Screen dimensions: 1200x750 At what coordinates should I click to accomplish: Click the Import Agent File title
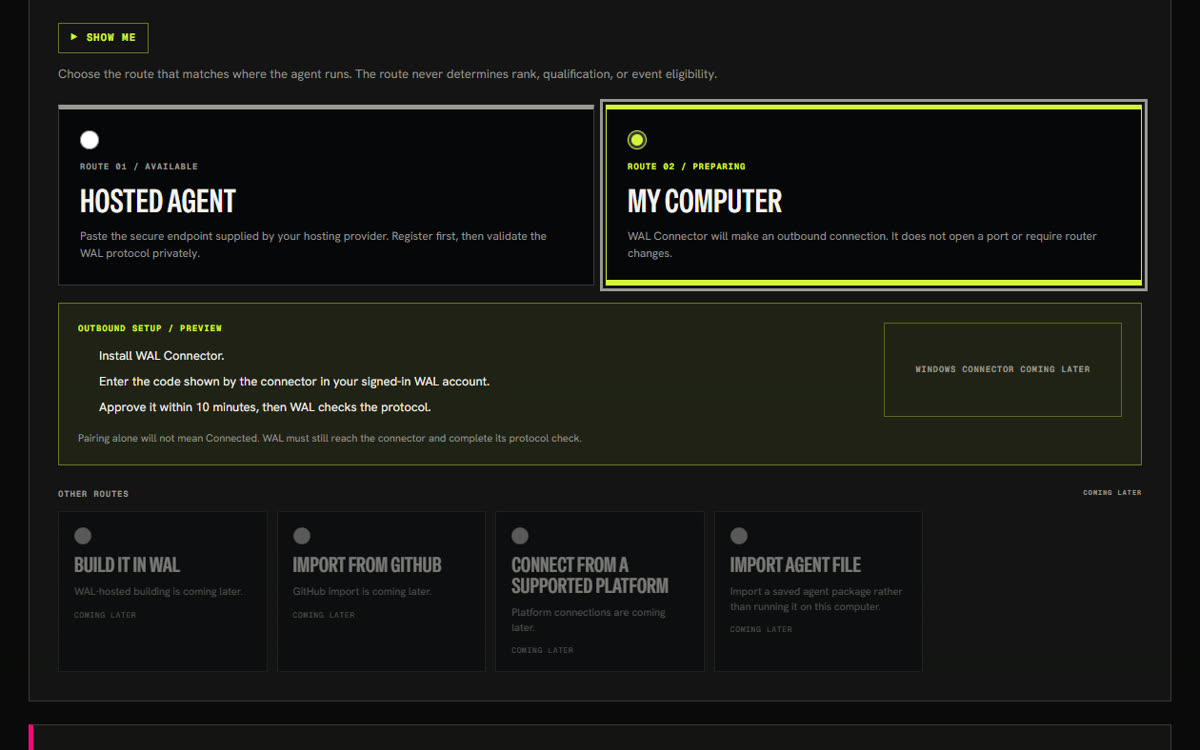point(795,565)
